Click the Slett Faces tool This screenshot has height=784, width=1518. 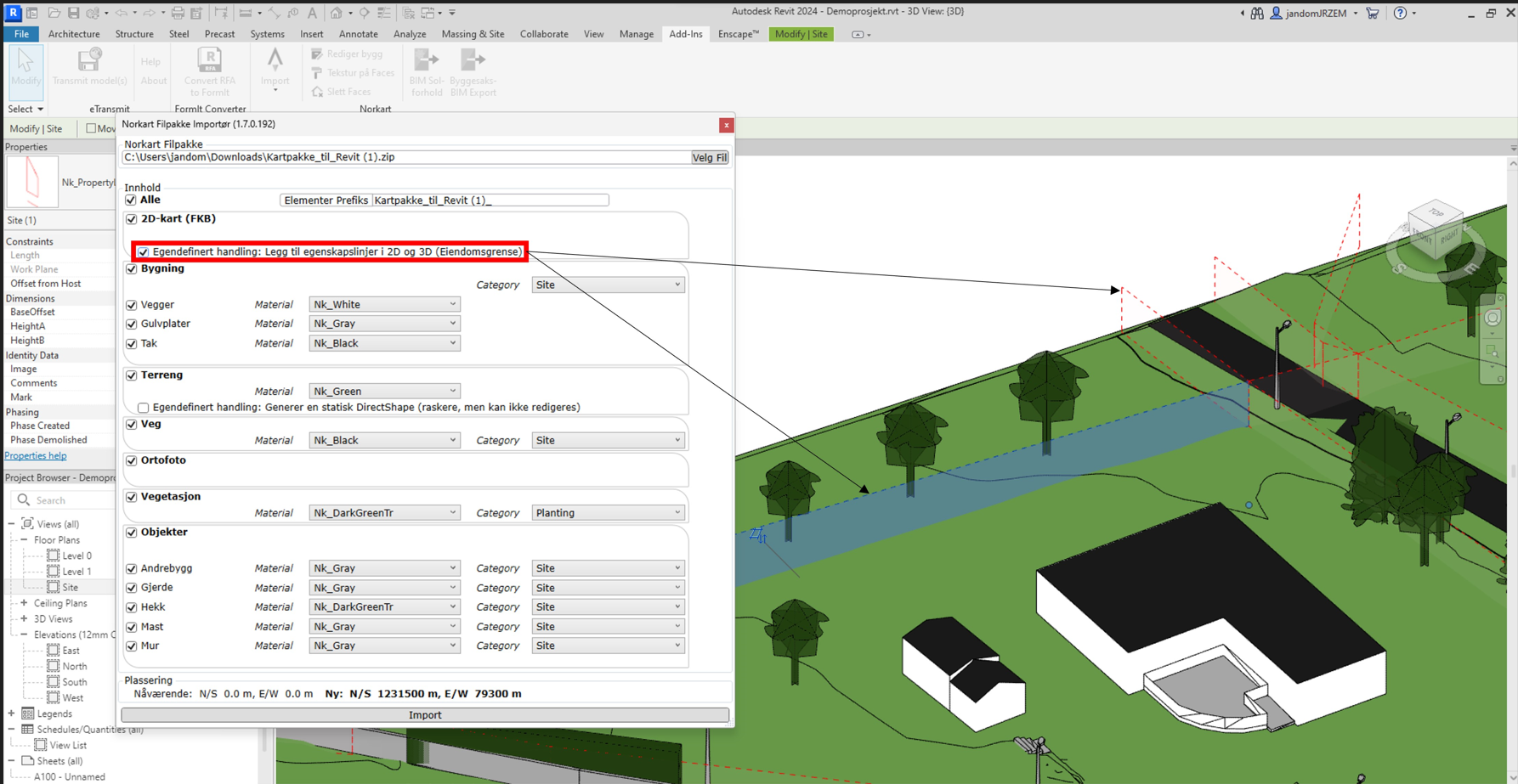tap(341, 92)
